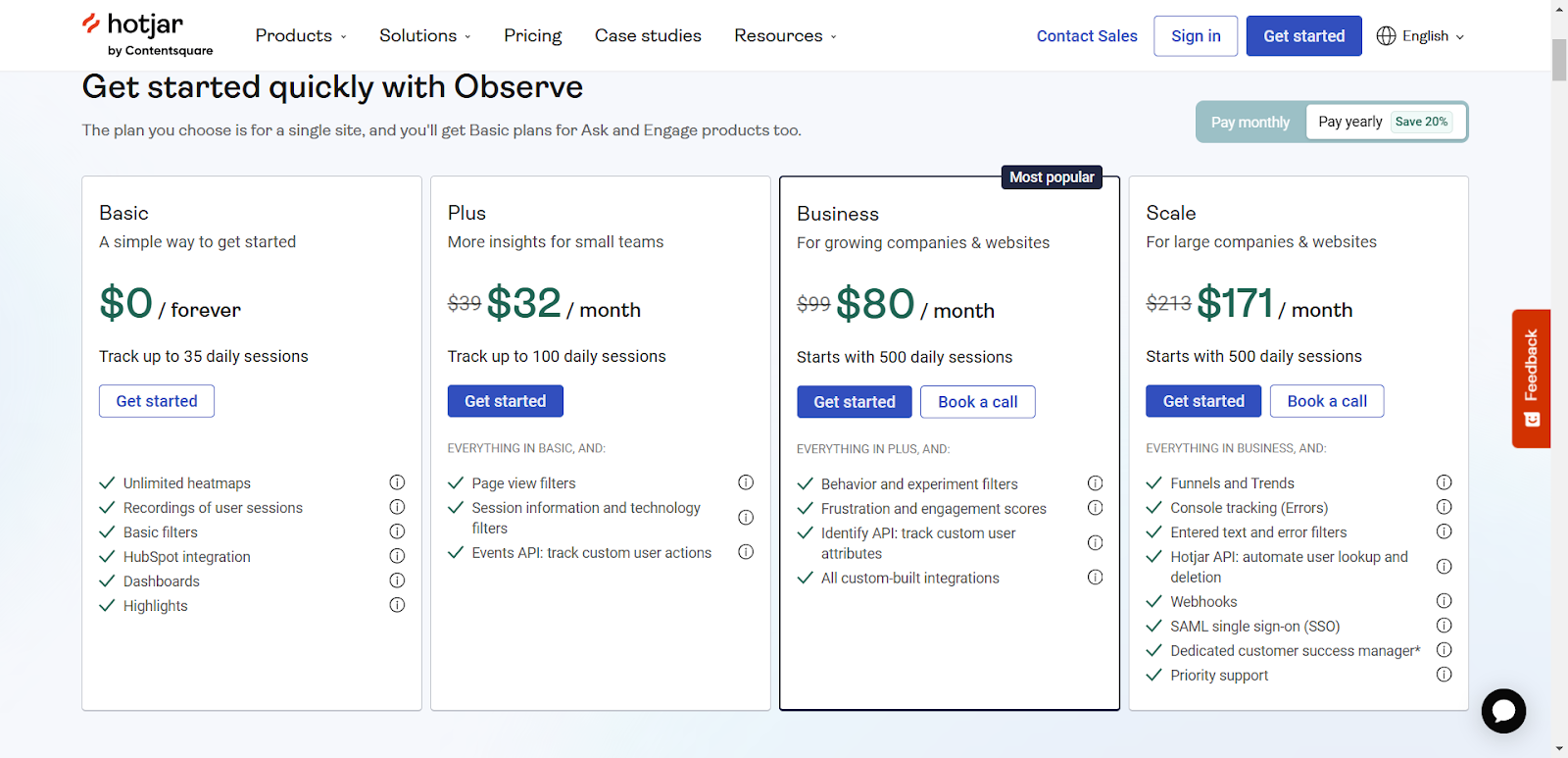1568x758 pixels.
Task: Click Get started on the Scale plan
Action: [1203, 401]
